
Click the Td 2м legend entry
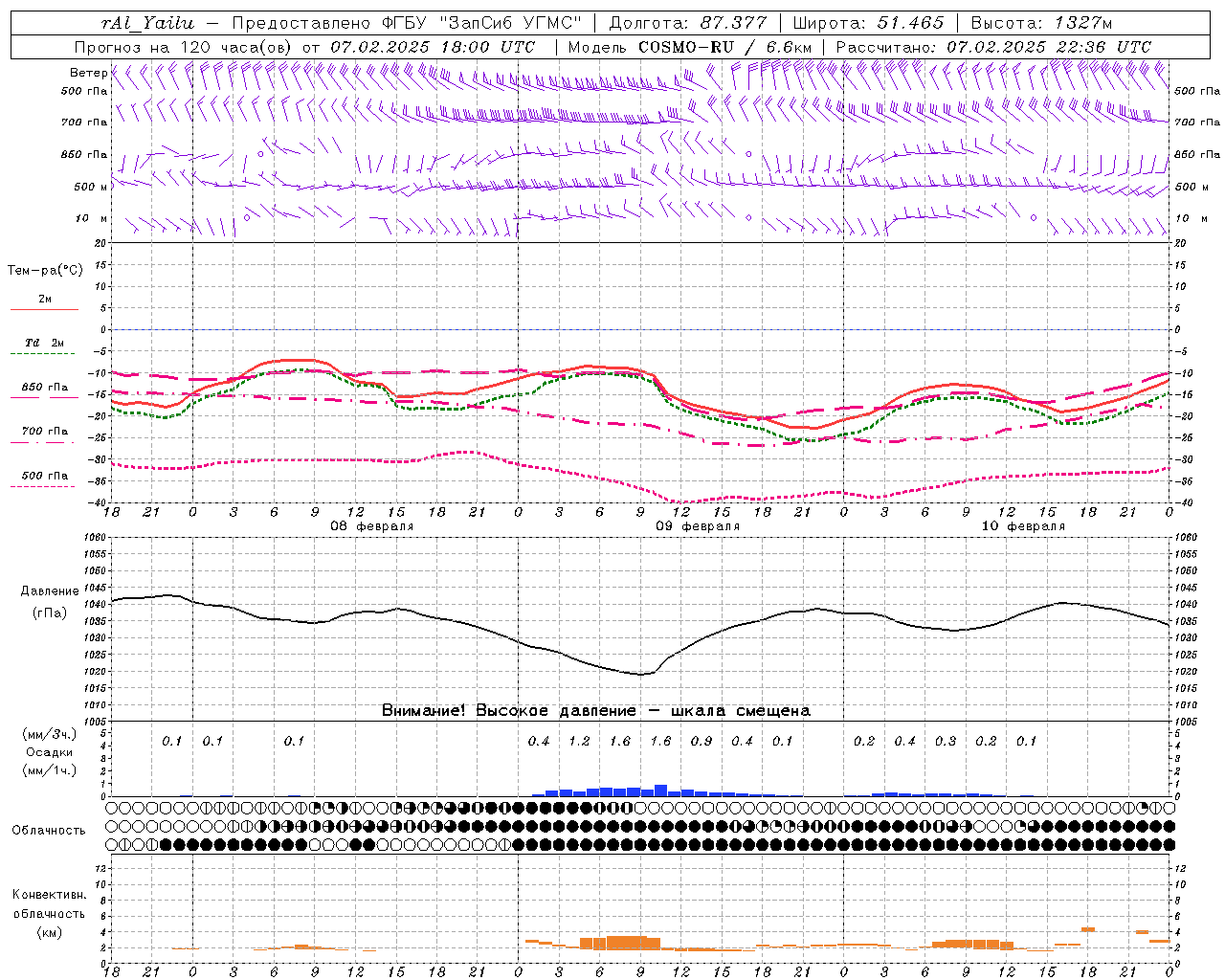[x=45, y=343]
